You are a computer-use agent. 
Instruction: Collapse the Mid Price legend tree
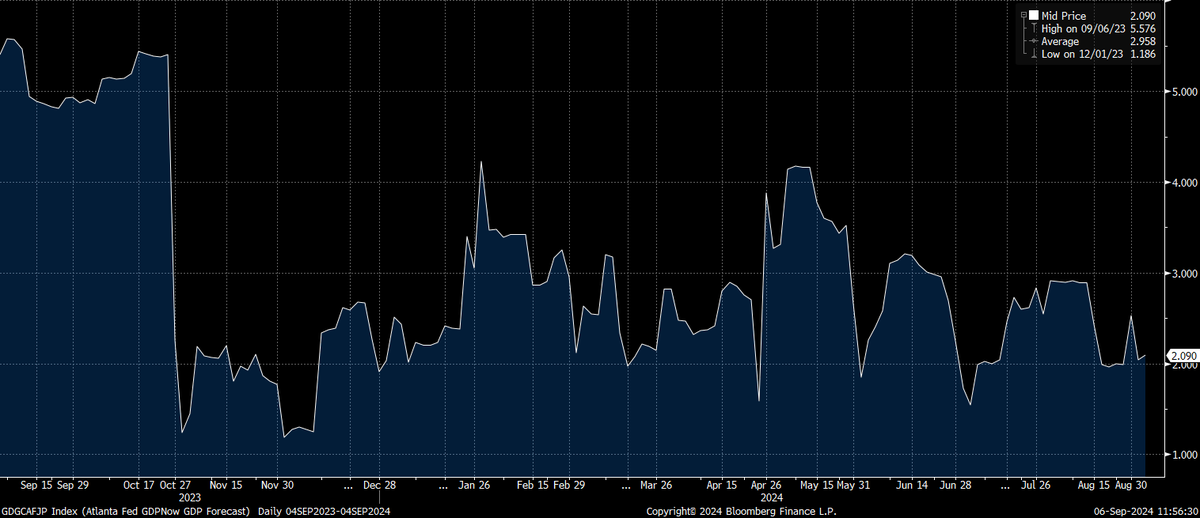[x=1023, y=15]
